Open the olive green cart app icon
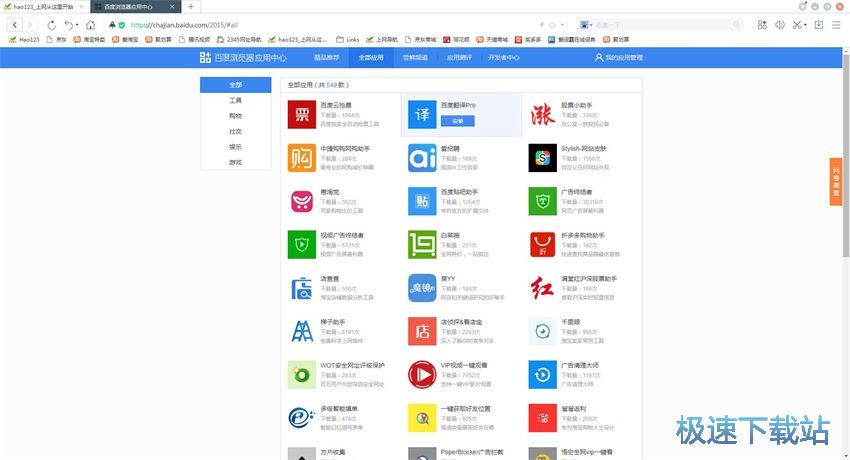 tap(422, 244)
